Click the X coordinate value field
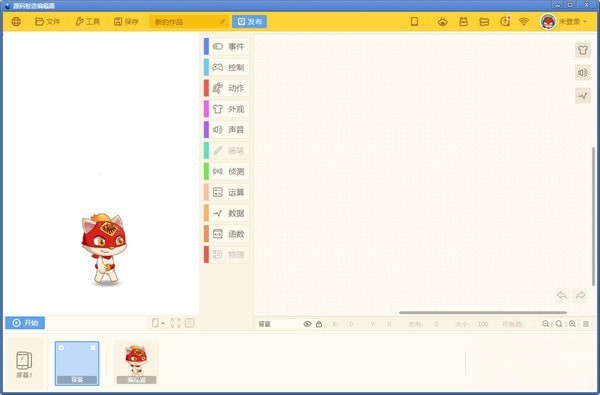600x395 pixels. click(351, 324)
